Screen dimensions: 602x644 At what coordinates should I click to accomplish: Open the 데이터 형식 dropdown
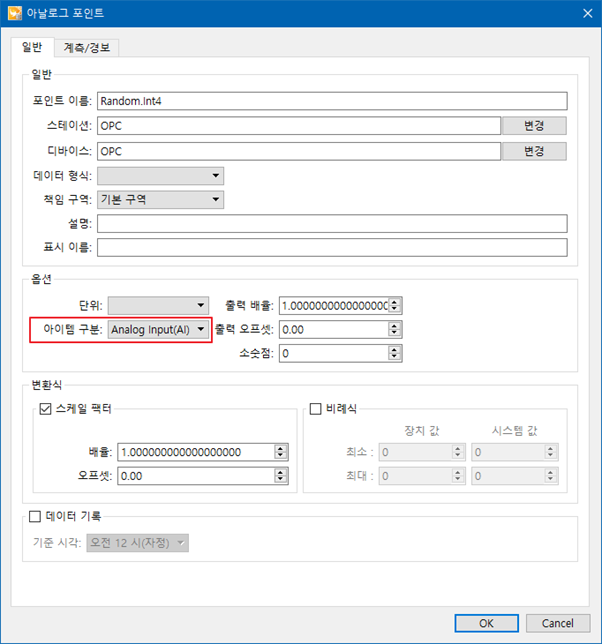pyautogui.click(x=161, y=176)
